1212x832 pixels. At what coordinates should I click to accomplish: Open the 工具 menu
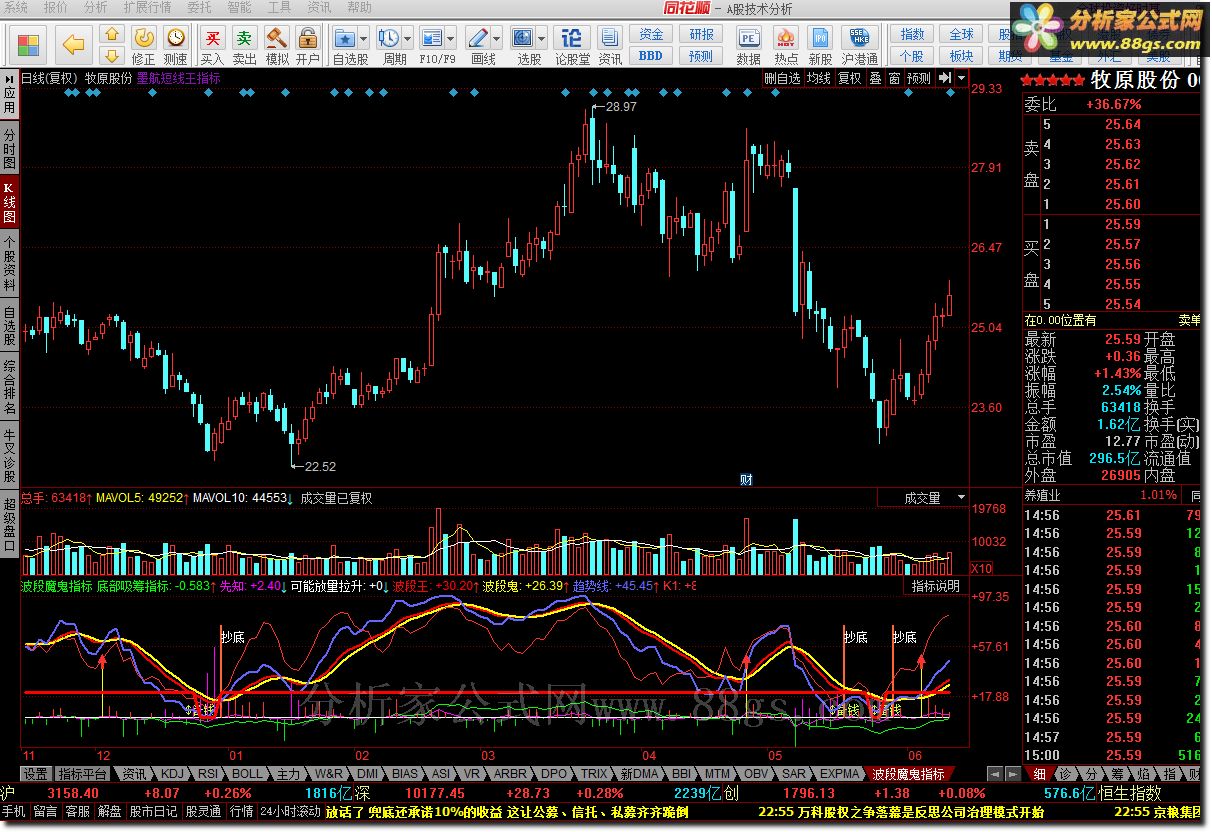click(x=279, y=8)
